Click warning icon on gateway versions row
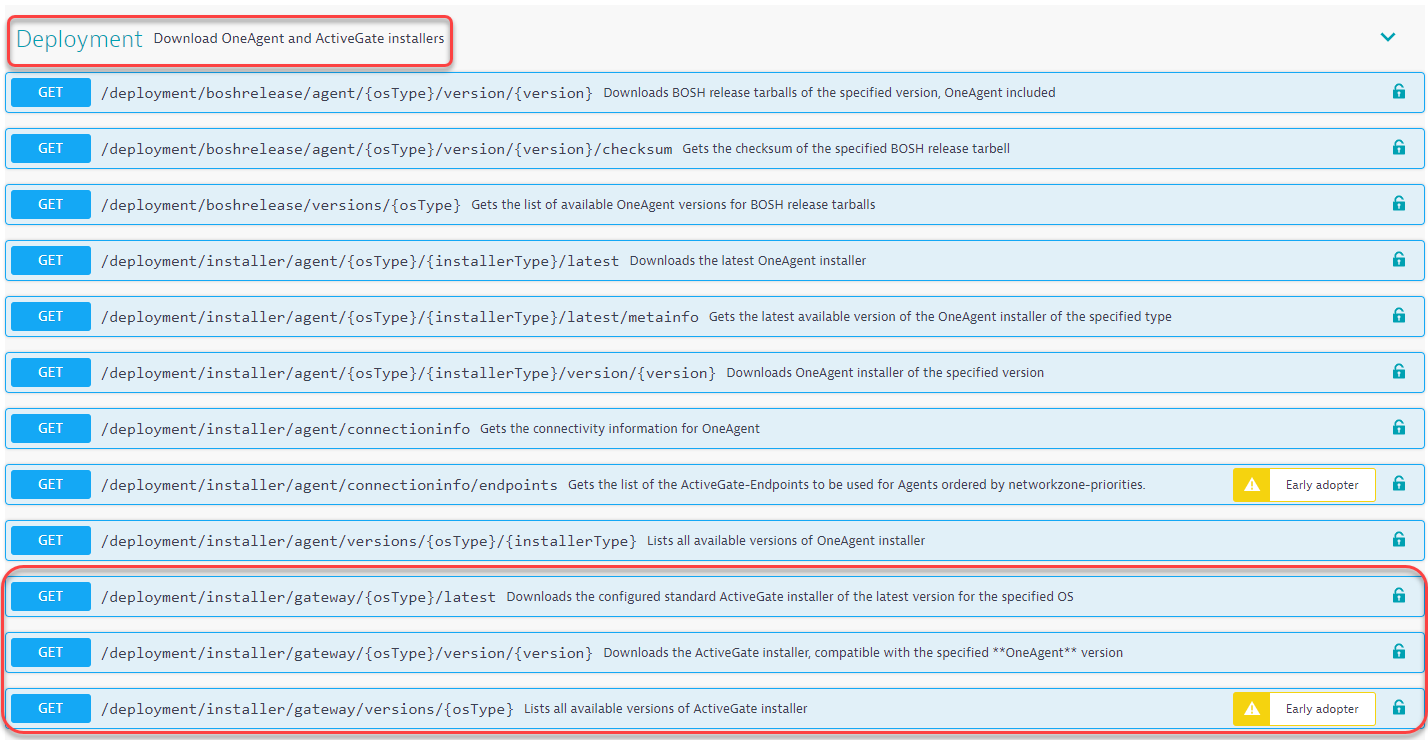 click(1251, 709)
